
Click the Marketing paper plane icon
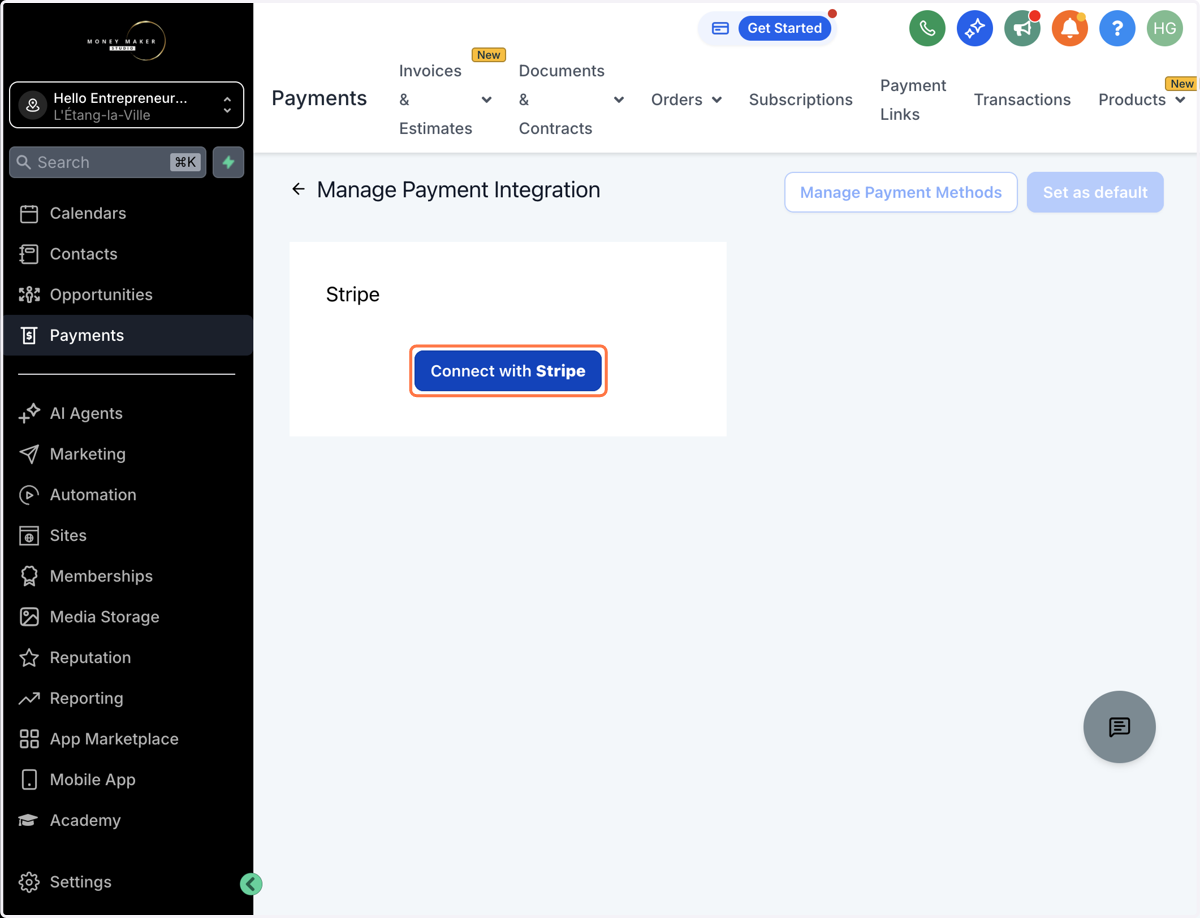coord(29,454)
